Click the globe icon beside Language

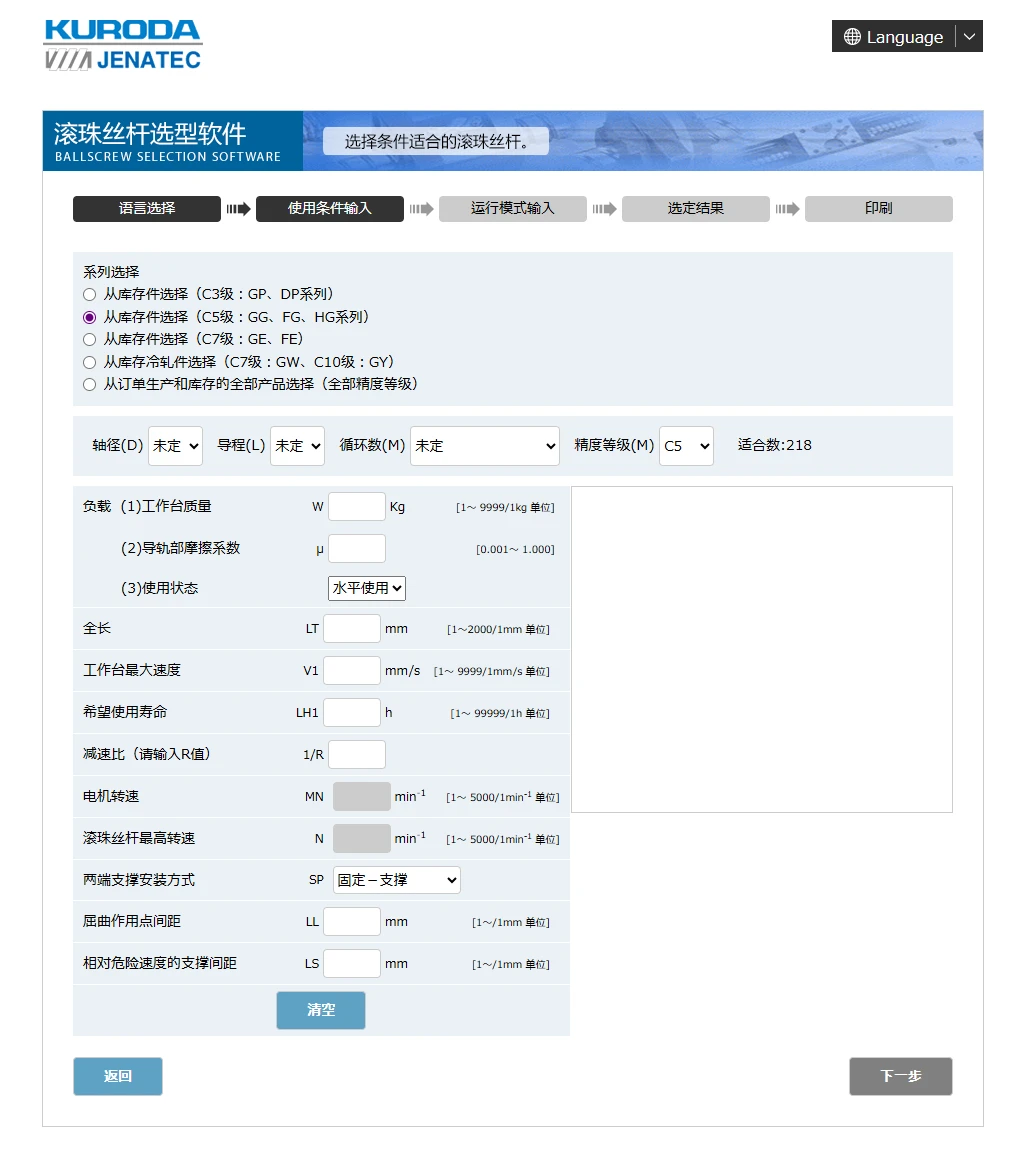tap(852, 37)
